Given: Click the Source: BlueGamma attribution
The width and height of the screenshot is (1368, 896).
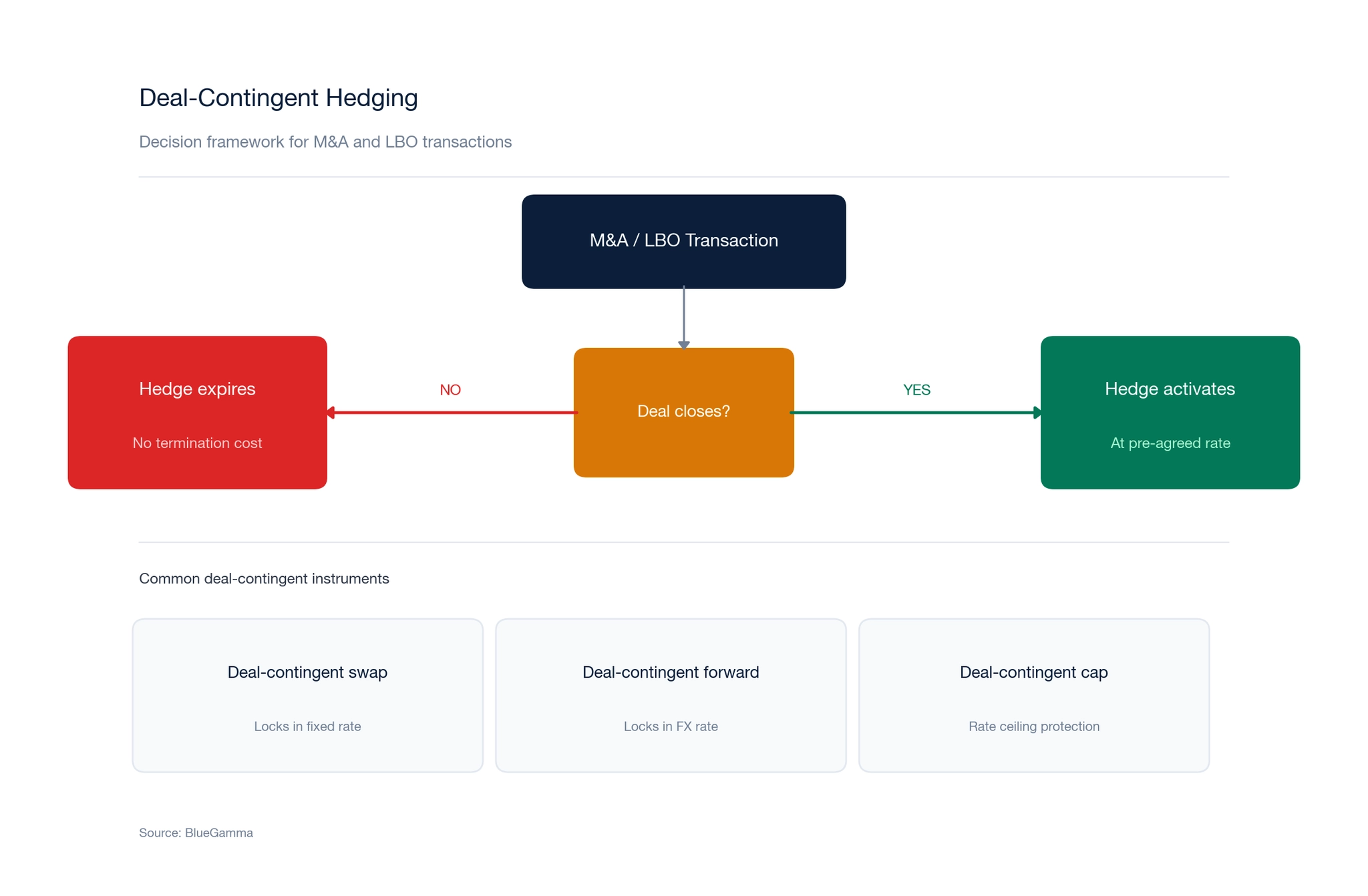Looking at the screenshot, I should click(x=196, y=833).
